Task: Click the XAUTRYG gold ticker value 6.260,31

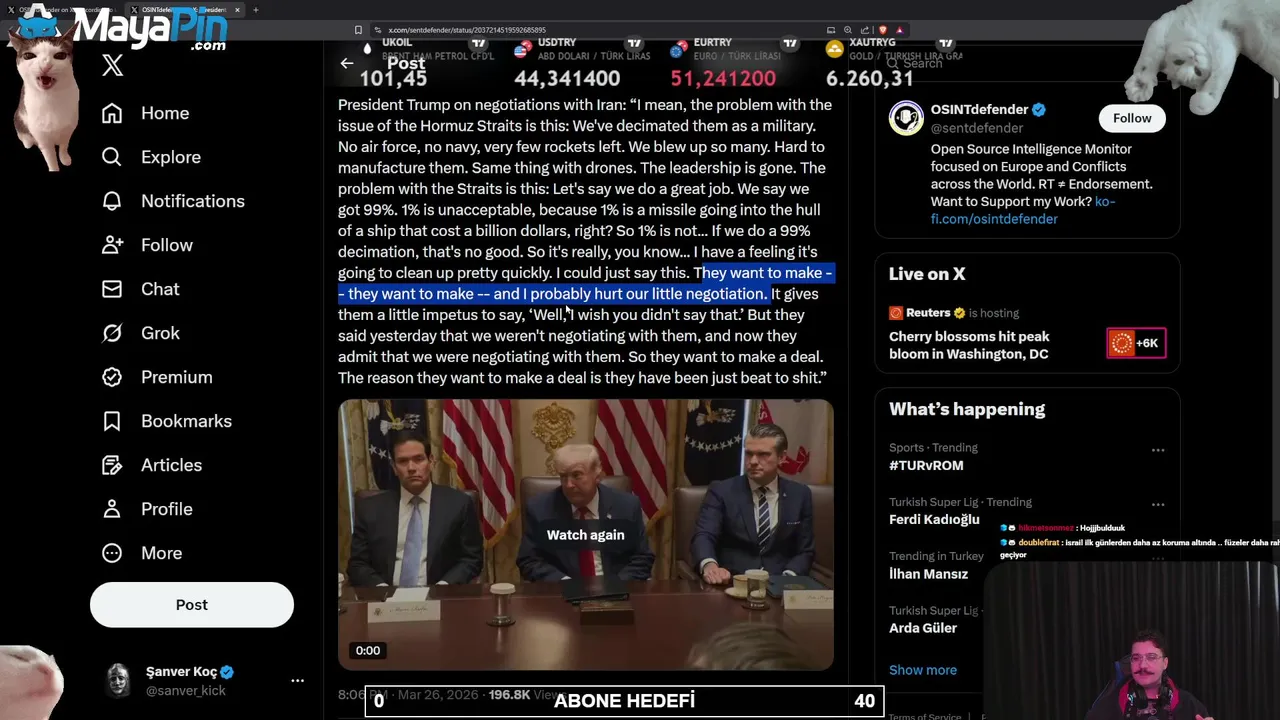Action: click(x=870, y=78)
